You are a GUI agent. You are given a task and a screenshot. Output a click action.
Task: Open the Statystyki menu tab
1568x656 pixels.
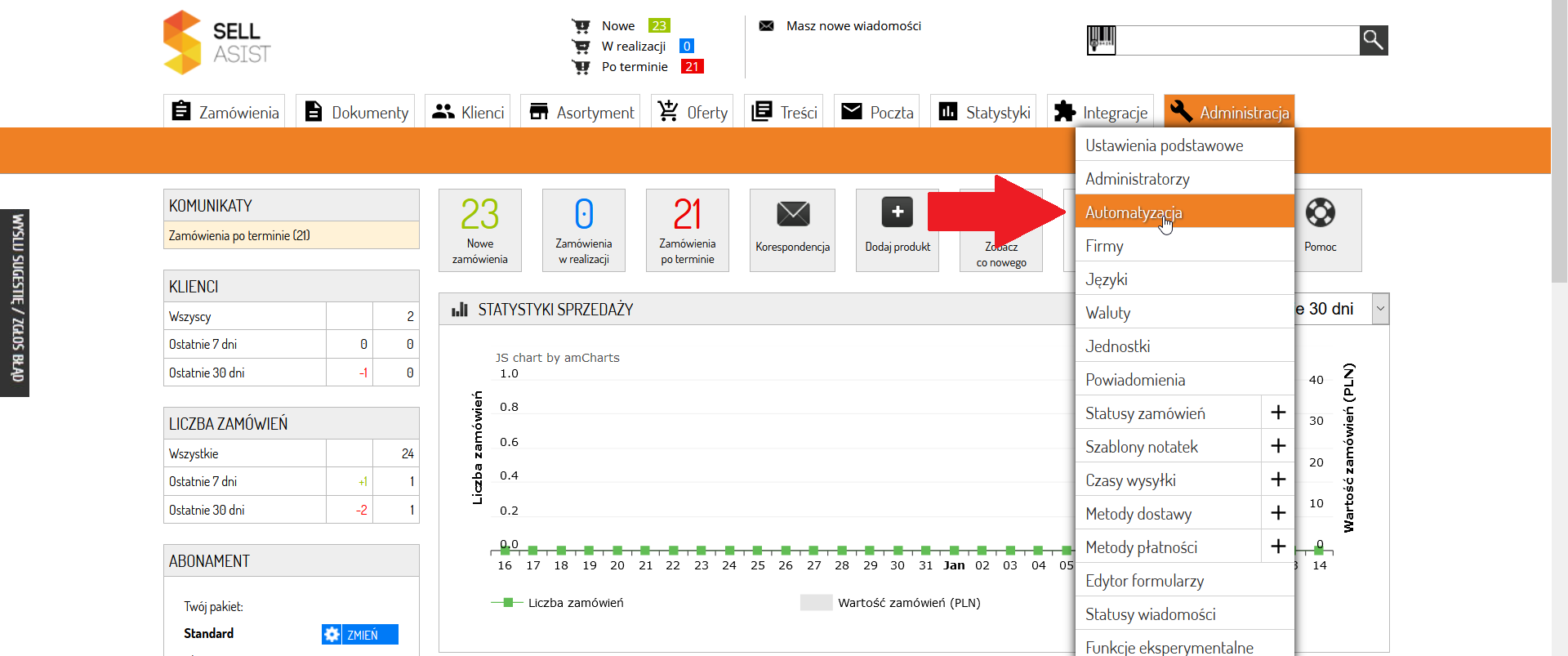[983, 112]
